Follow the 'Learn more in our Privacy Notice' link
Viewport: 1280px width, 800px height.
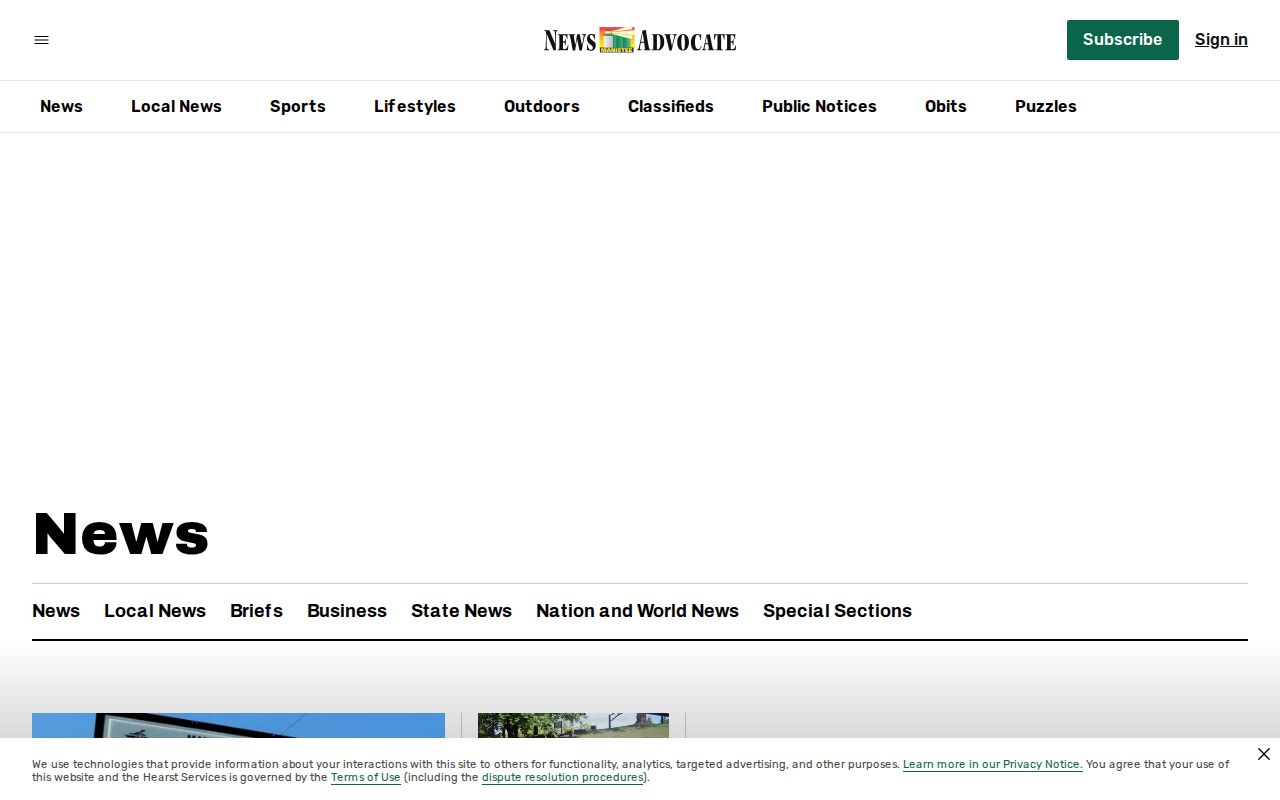tap(993, 764)
